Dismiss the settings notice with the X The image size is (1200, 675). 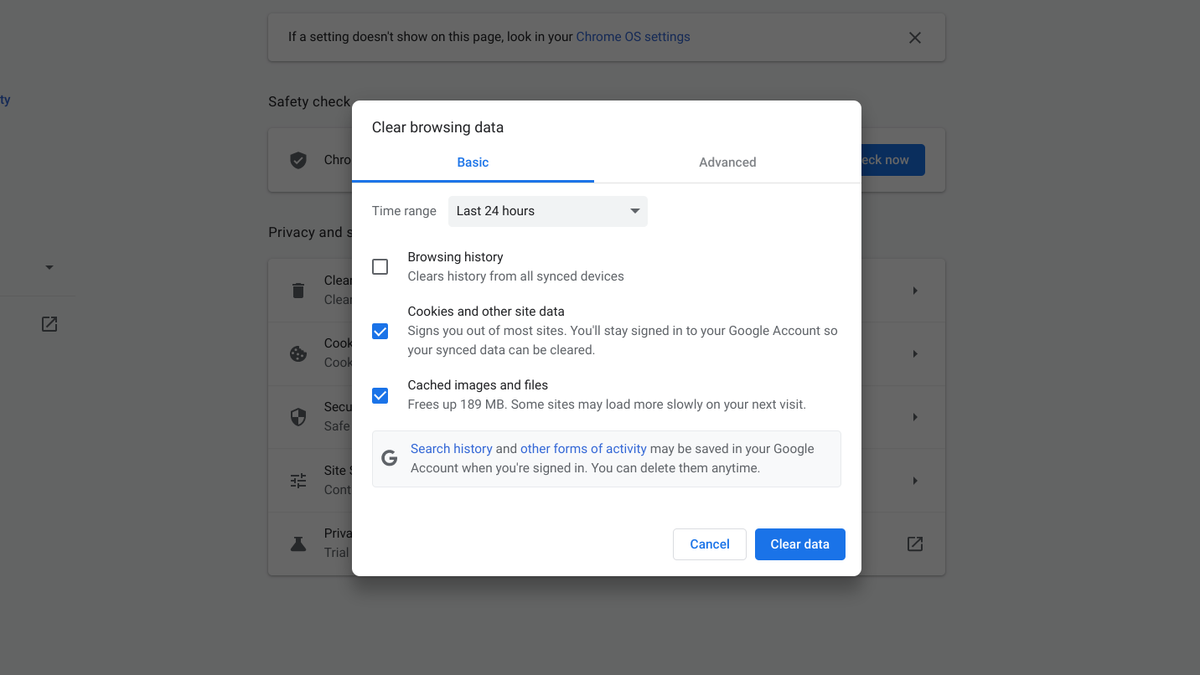914,37
